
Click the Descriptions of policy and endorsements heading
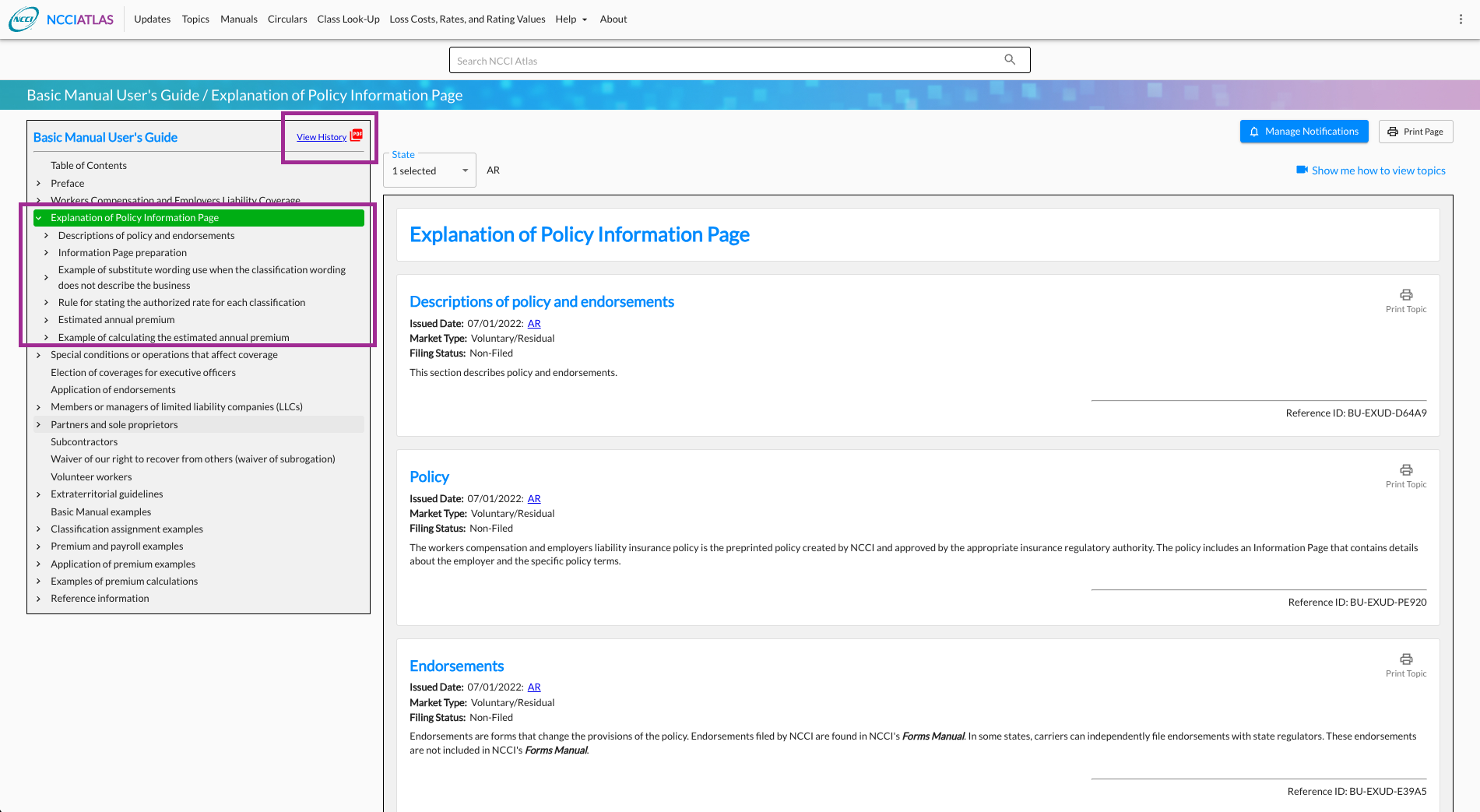point(542,301)
